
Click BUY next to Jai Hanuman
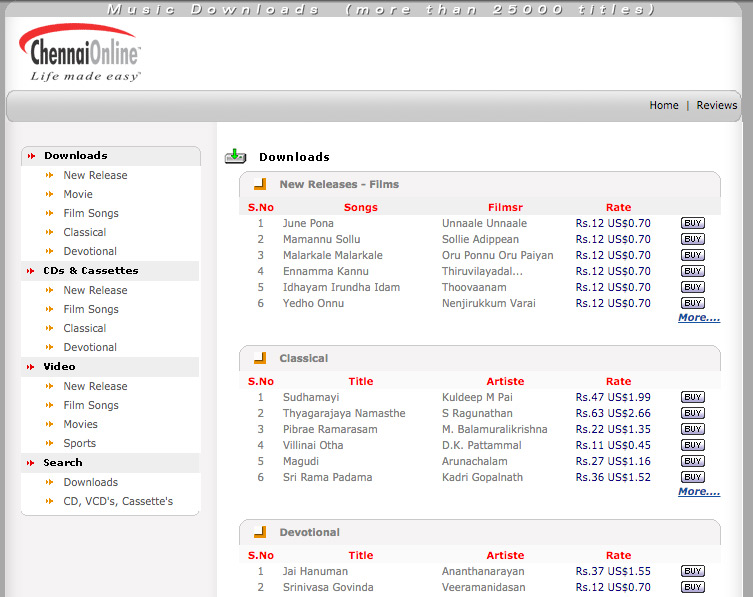(x=692, y=571)
